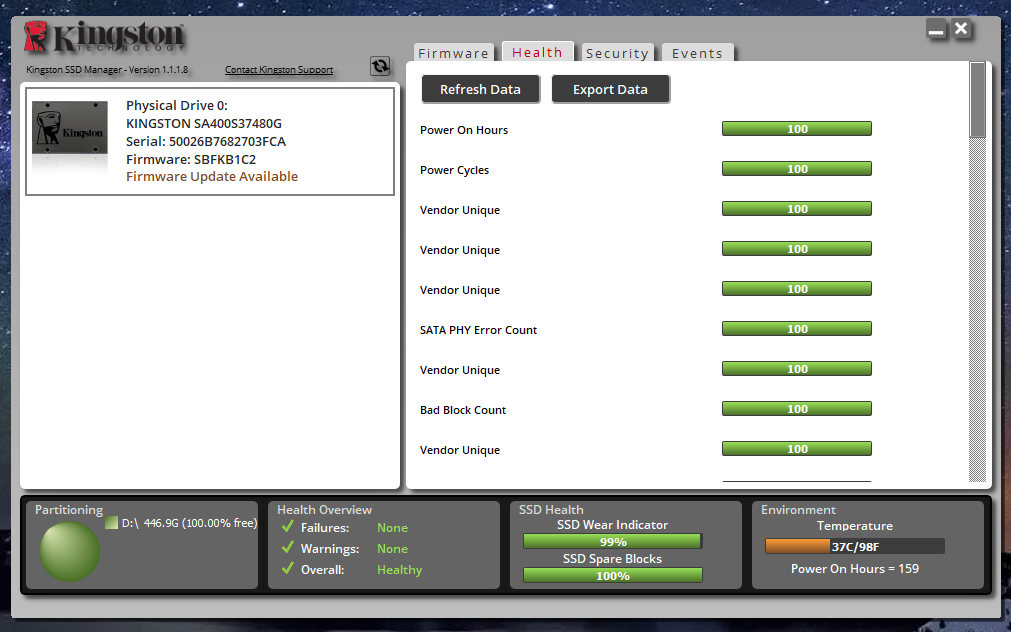Image resolution: width=1011 pixels, height=632 pixels.
Task: Switch to the Firmware tab
Action: click(x=453, y=53)
